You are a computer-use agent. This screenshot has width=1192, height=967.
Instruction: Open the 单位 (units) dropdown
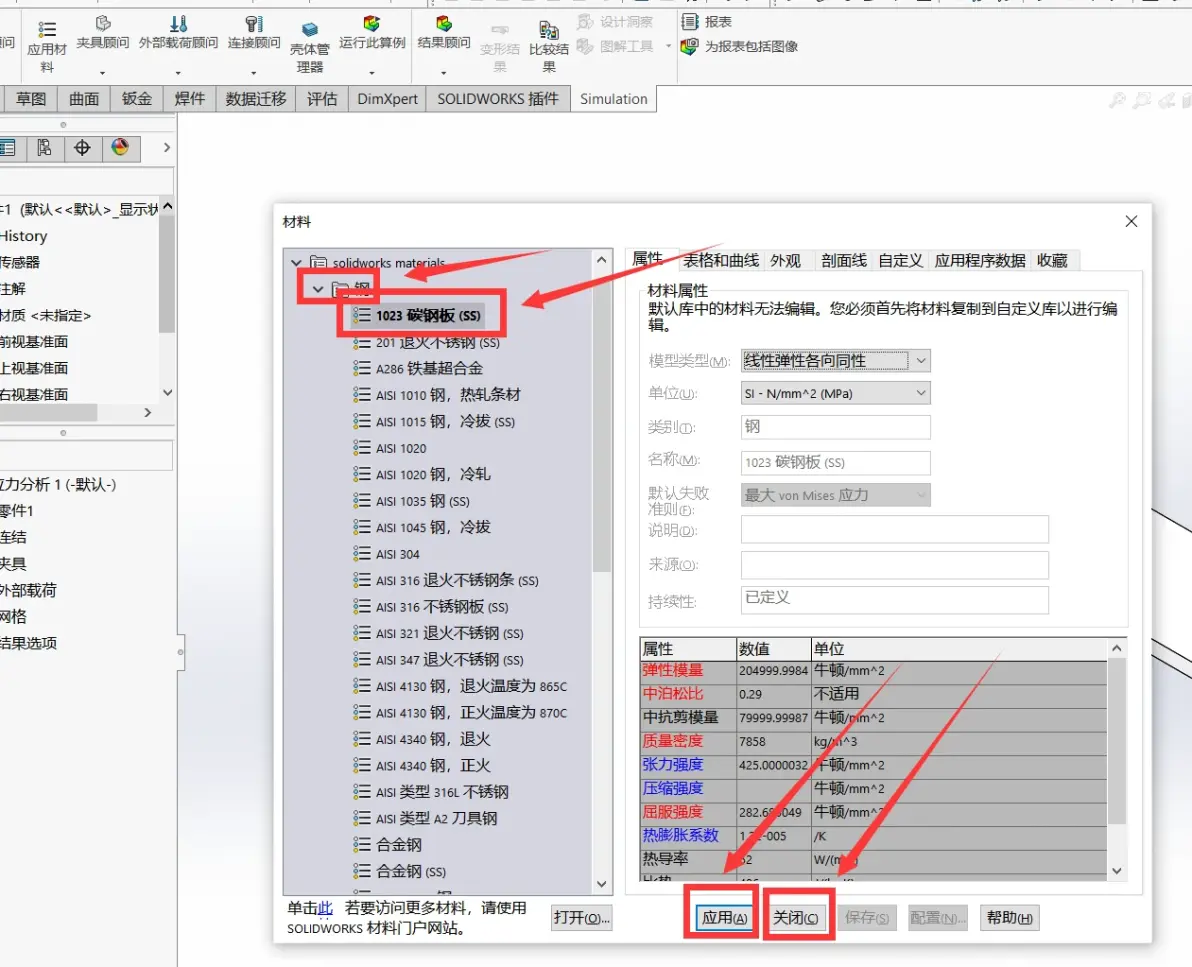coord(835,394)
